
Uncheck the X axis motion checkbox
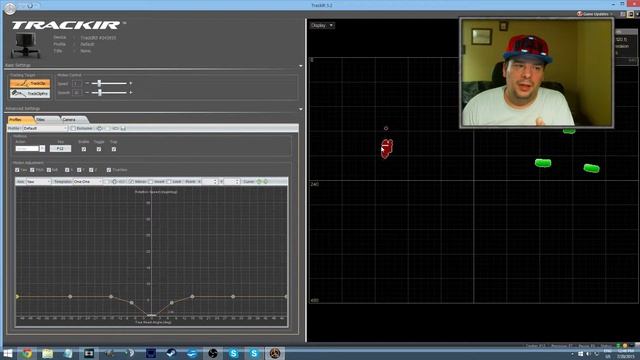click(x=67, y=170)
